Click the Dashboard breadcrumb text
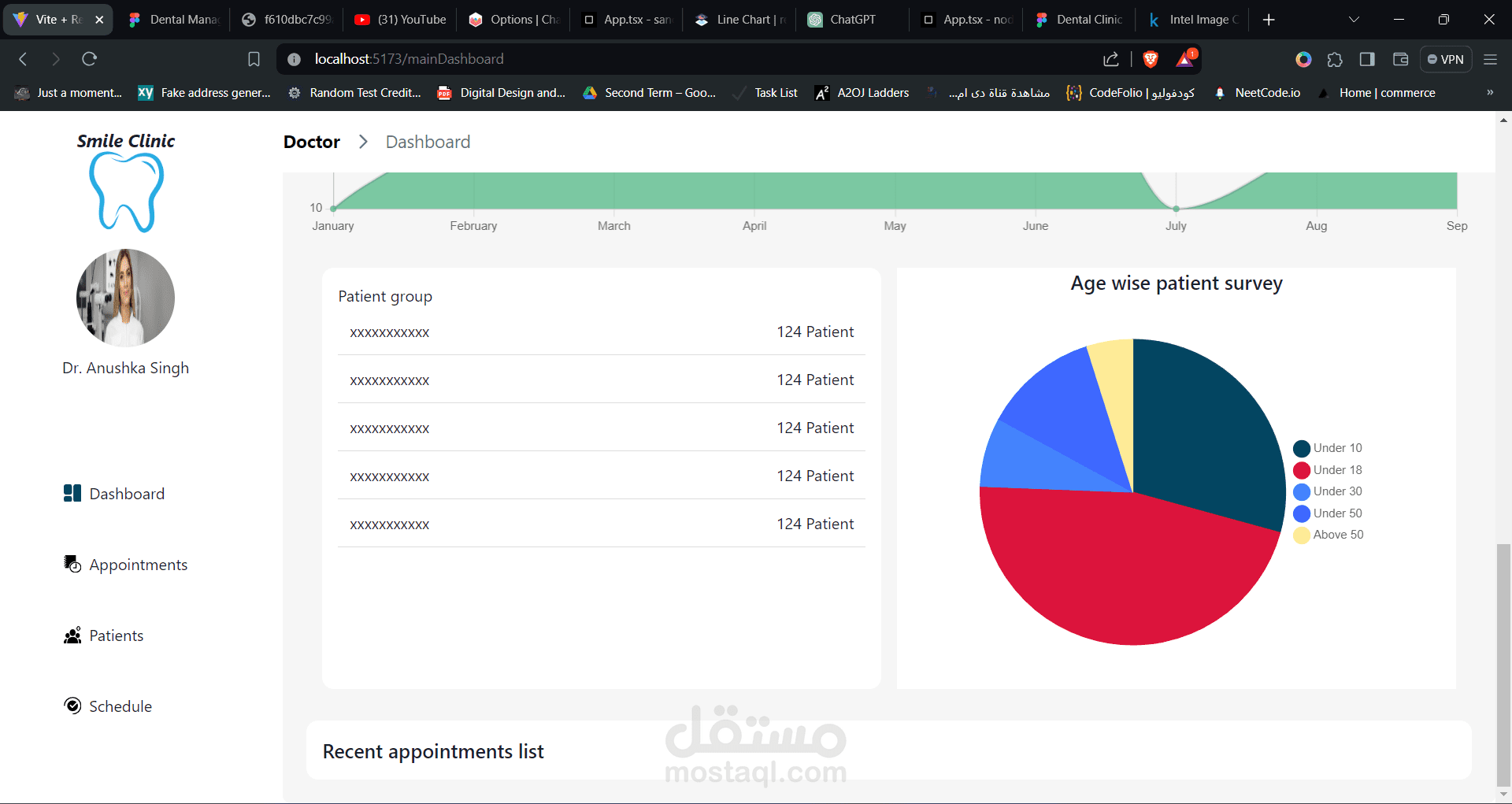 coord(428,142)
